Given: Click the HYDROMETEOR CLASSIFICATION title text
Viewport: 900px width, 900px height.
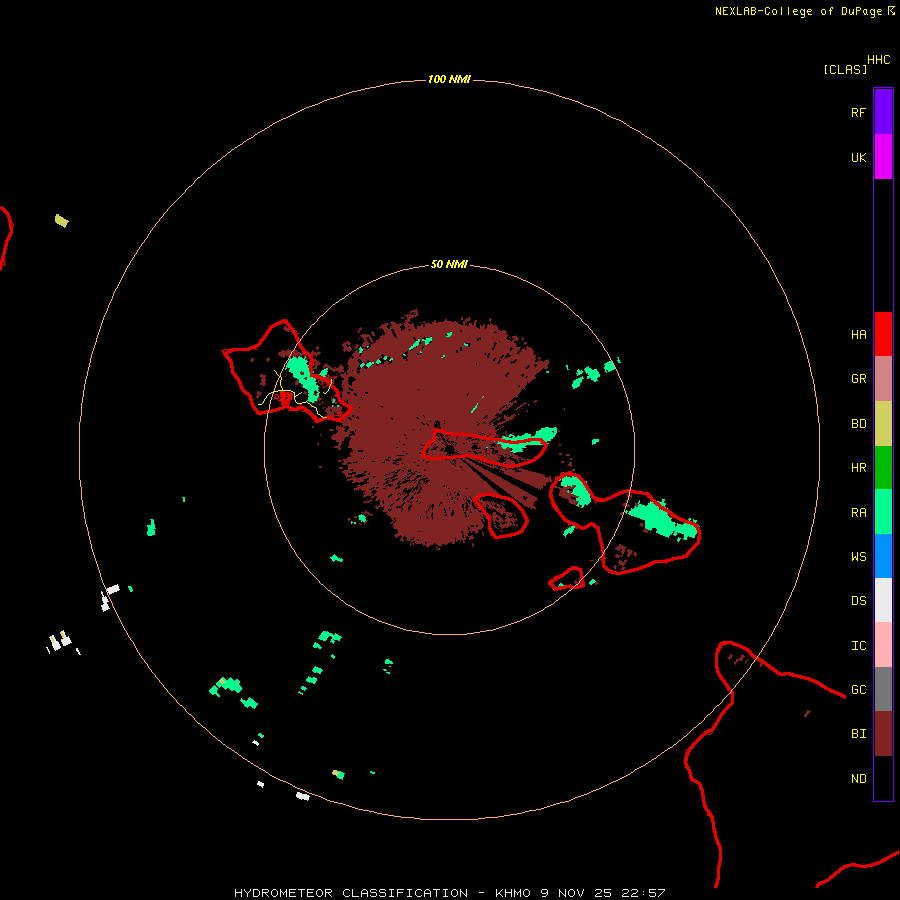Looking at the screenshot, I should point(351,893).
